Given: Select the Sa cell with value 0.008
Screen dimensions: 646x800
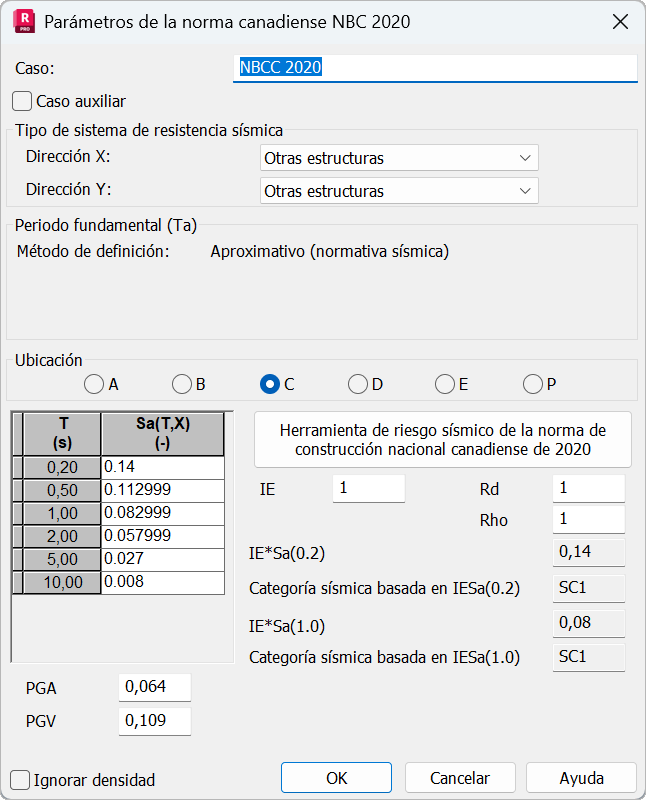Looking at the screenshot, I should coord(163,582).
